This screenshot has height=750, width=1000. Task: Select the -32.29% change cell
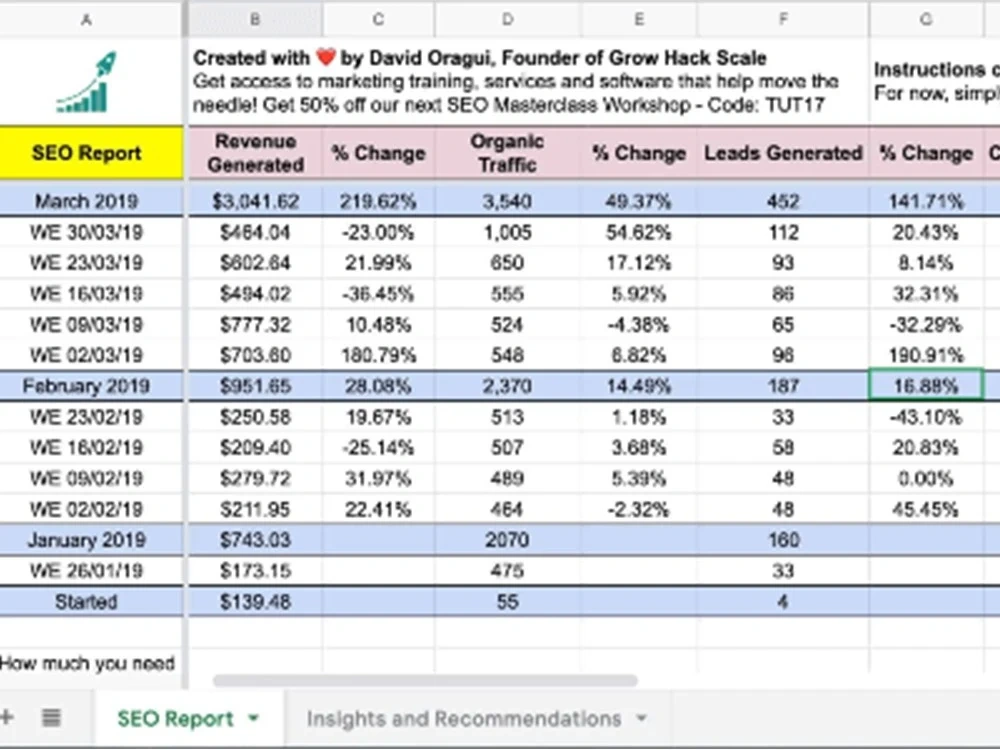926,325
